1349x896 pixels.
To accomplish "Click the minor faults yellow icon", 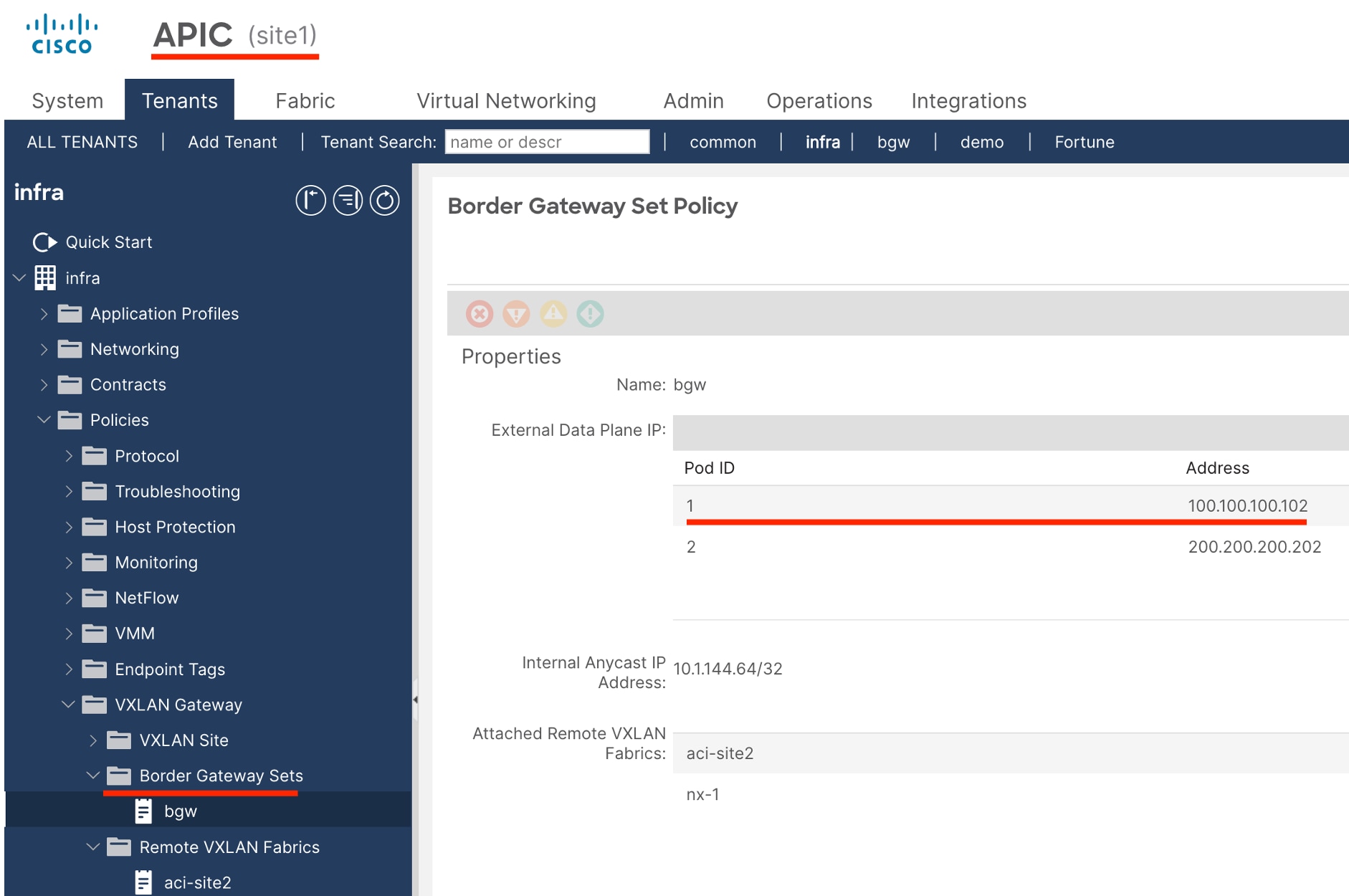I will [553, 314].
